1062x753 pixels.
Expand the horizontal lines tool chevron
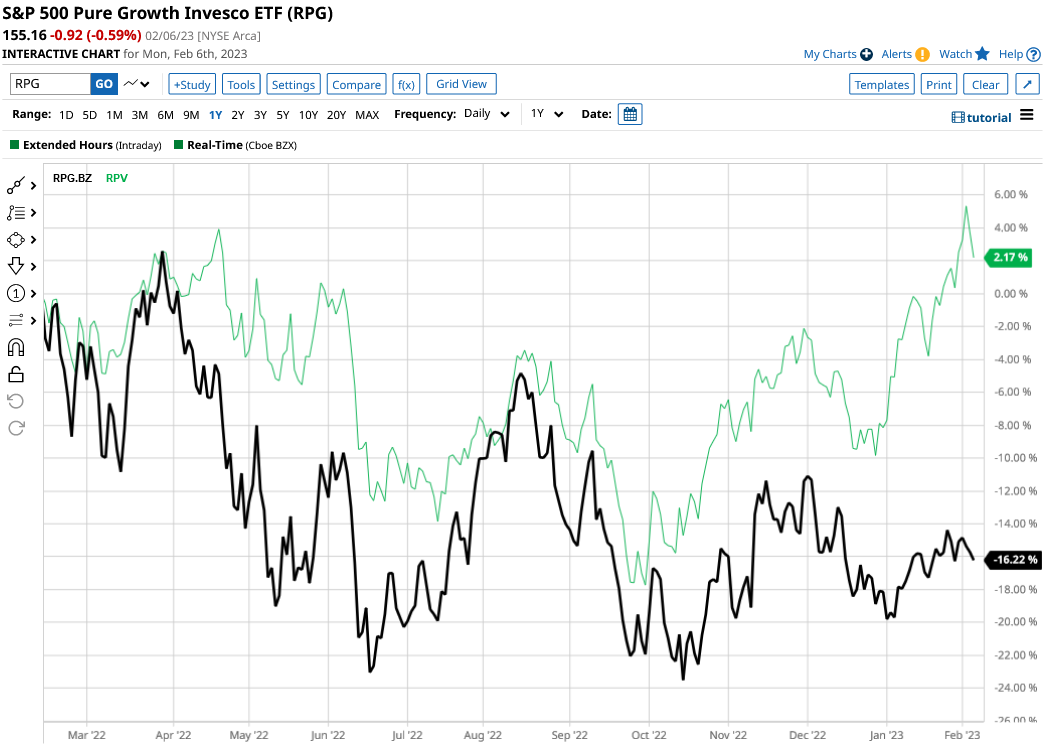[x=33, y=320]
